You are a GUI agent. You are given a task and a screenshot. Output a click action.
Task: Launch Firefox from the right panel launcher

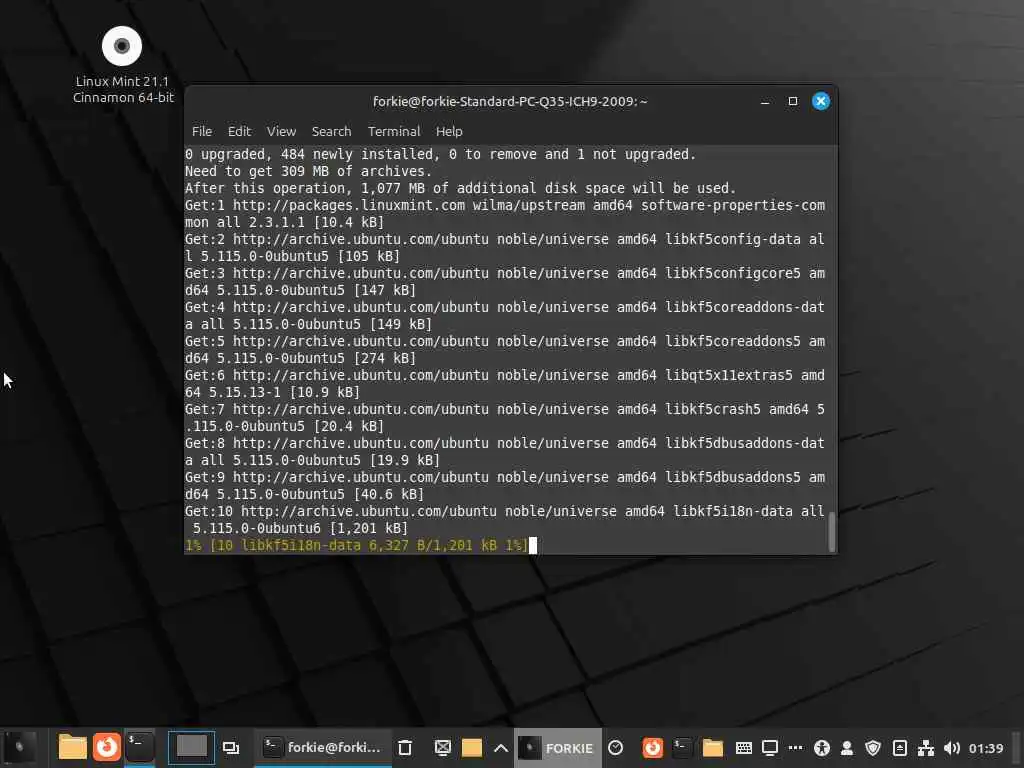click(x=652, y=747)
